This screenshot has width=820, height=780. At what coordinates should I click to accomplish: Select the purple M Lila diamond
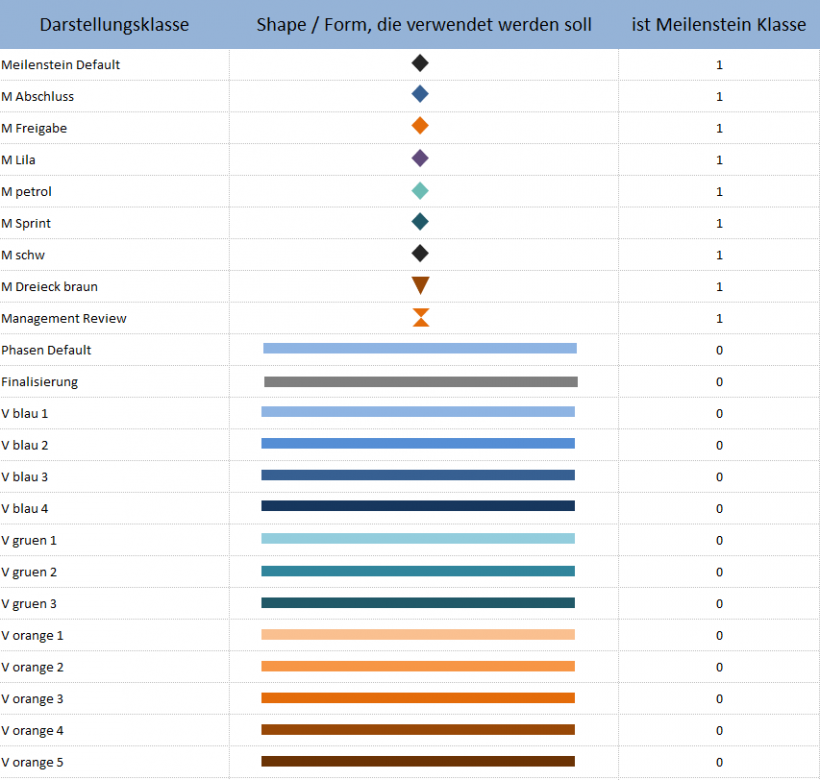(x=420, y=158)
